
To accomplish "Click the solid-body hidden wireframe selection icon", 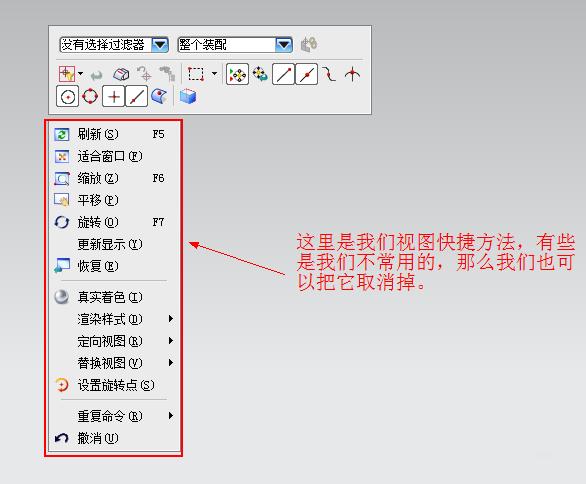I will coord(121,74).
